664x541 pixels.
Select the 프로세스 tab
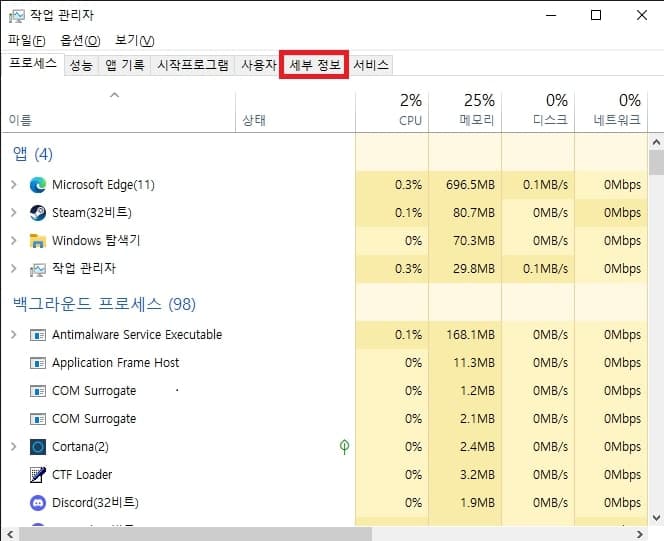pos(33,64)
